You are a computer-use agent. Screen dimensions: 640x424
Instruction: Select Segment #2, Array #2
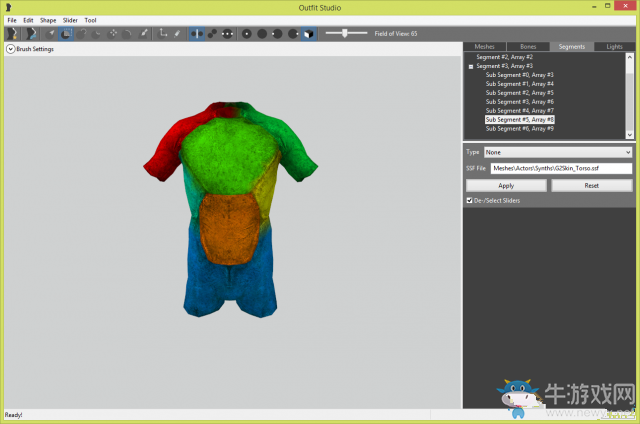tap(504, 57)
